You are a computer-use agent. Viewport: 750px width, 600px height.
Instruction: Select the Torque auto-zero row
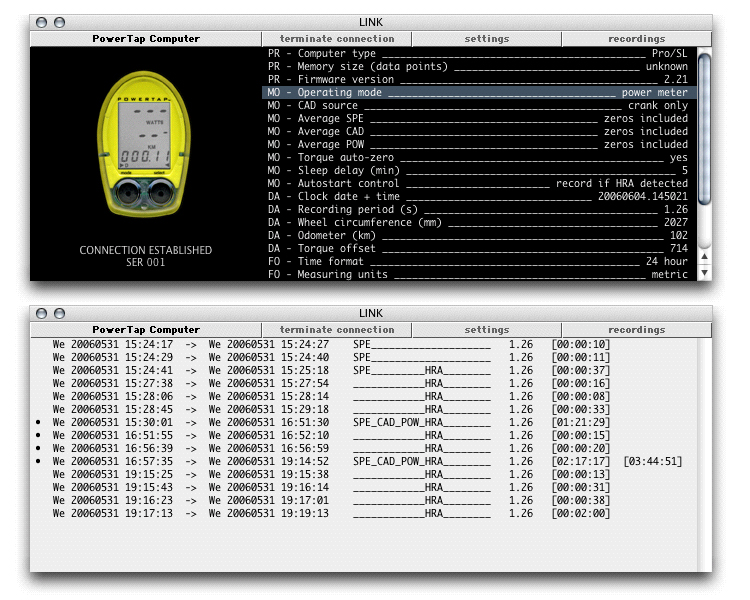pos(479,157)
